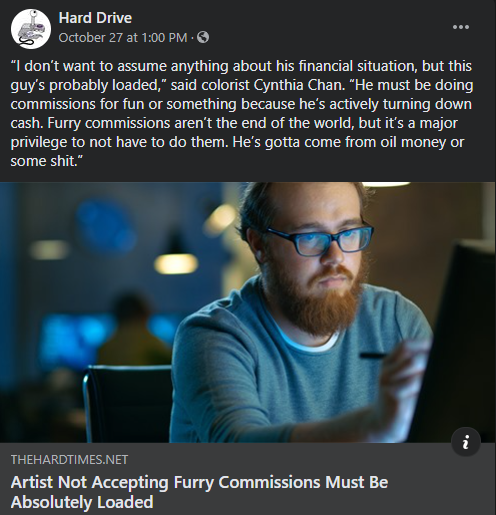Click the name "Cynthia Chan" in post text
The width and height of the screenshot is (496, 515).
coord(299,85)
